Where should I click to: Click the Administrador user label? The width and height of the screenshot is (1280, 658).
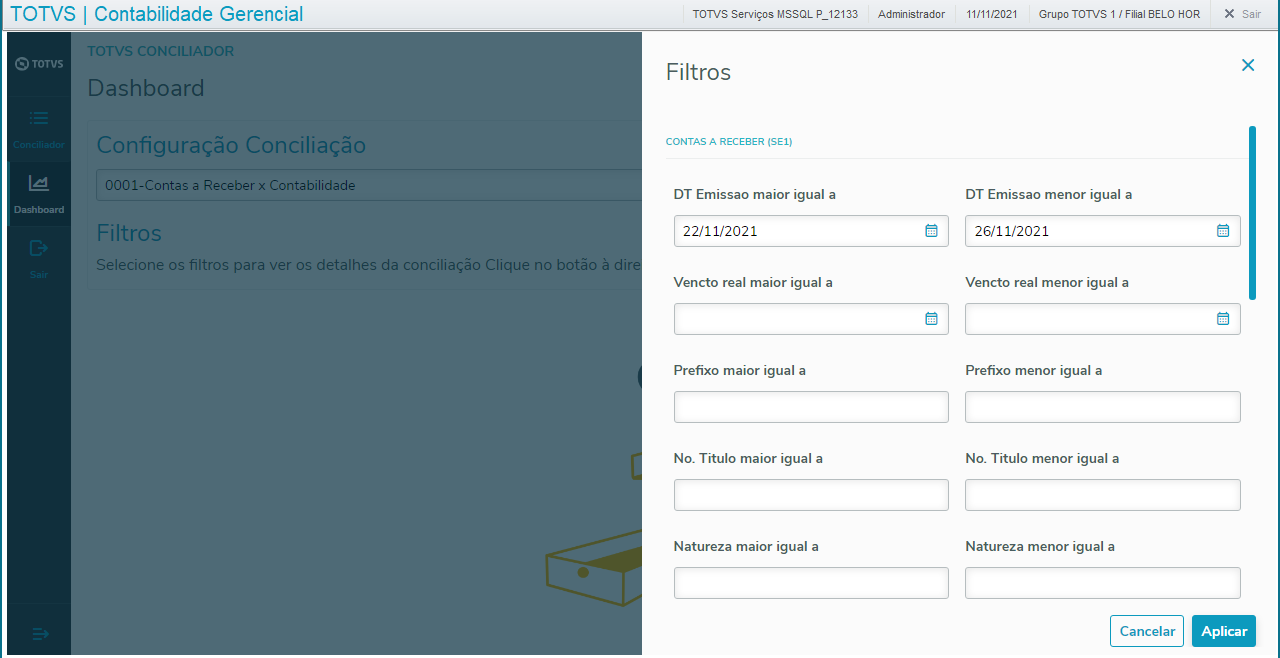click(911, 15)
